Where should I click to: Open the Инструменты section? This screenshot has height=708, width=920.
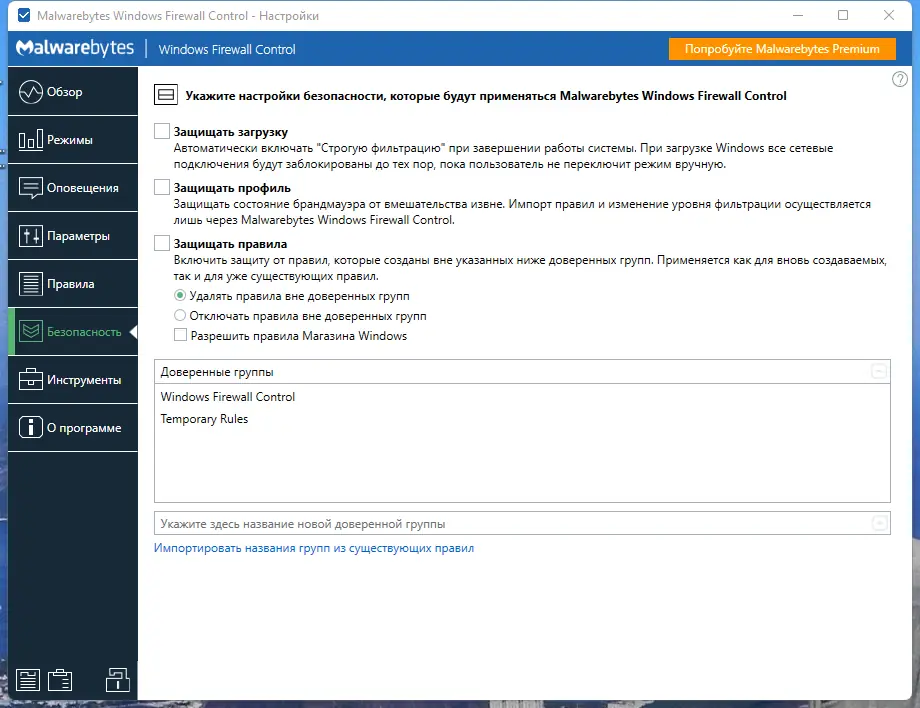73,380
